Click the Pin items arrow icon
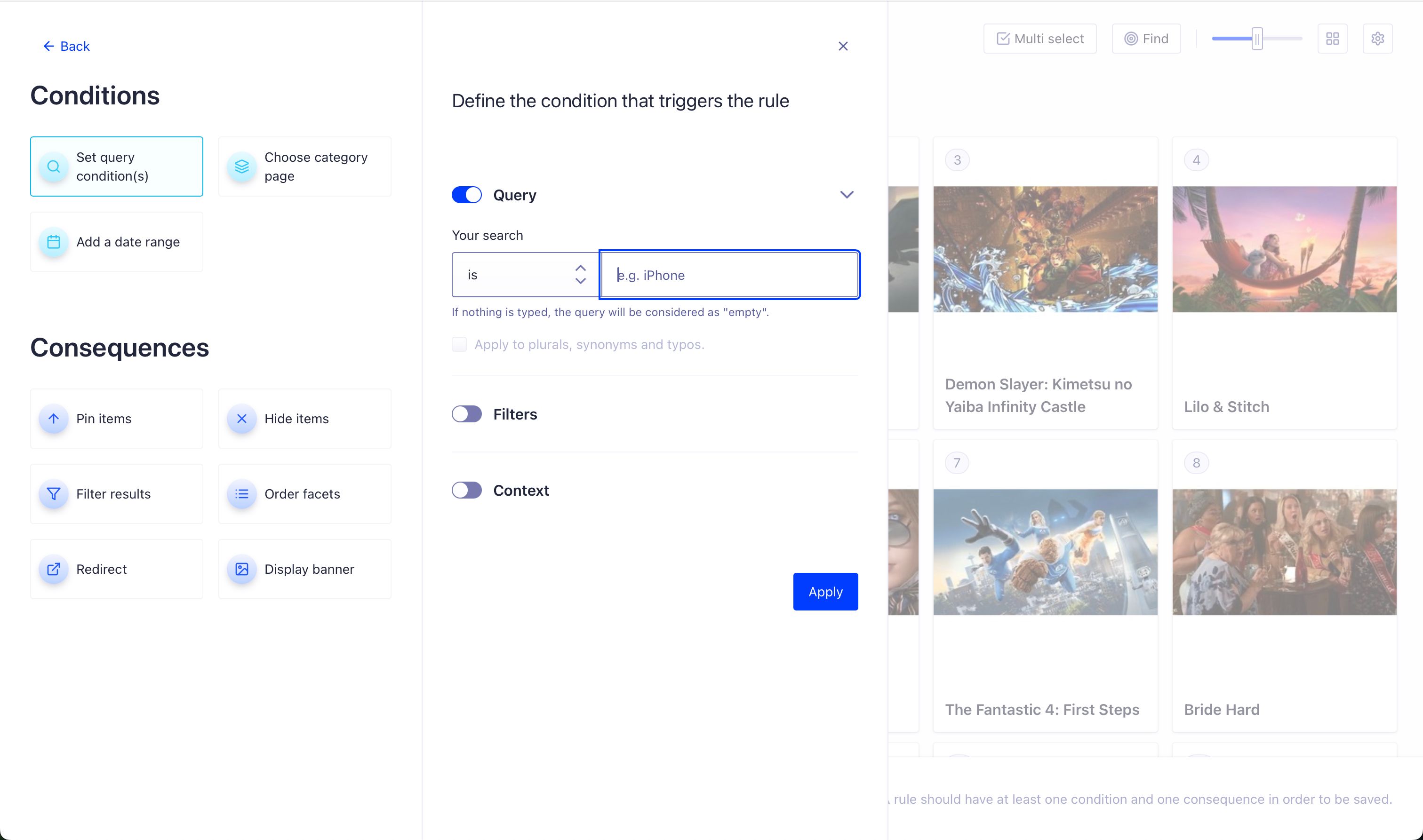 coord(53,419)
